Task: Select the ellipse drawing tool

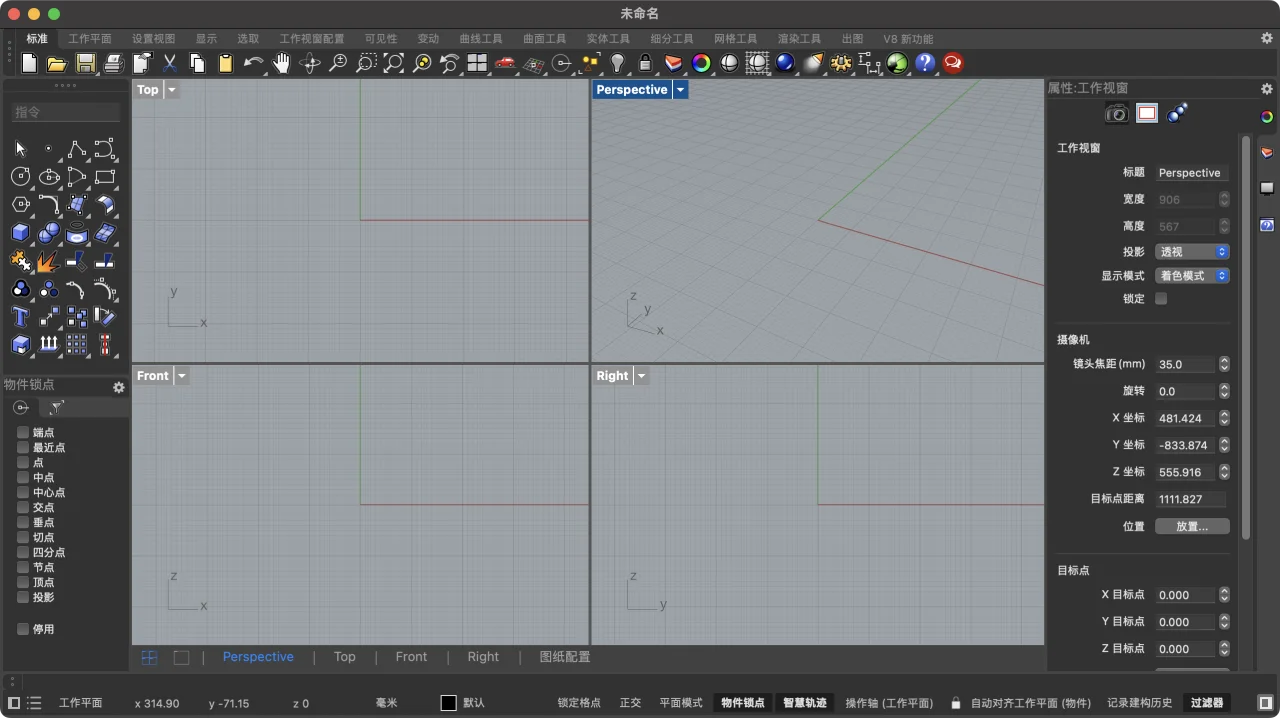Action: click(49, 177)
